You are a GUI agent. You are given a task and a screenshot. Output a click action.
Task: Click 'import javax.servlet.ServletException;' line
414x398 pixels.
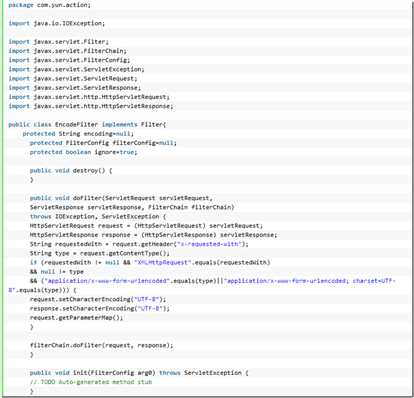pos(76,69)
